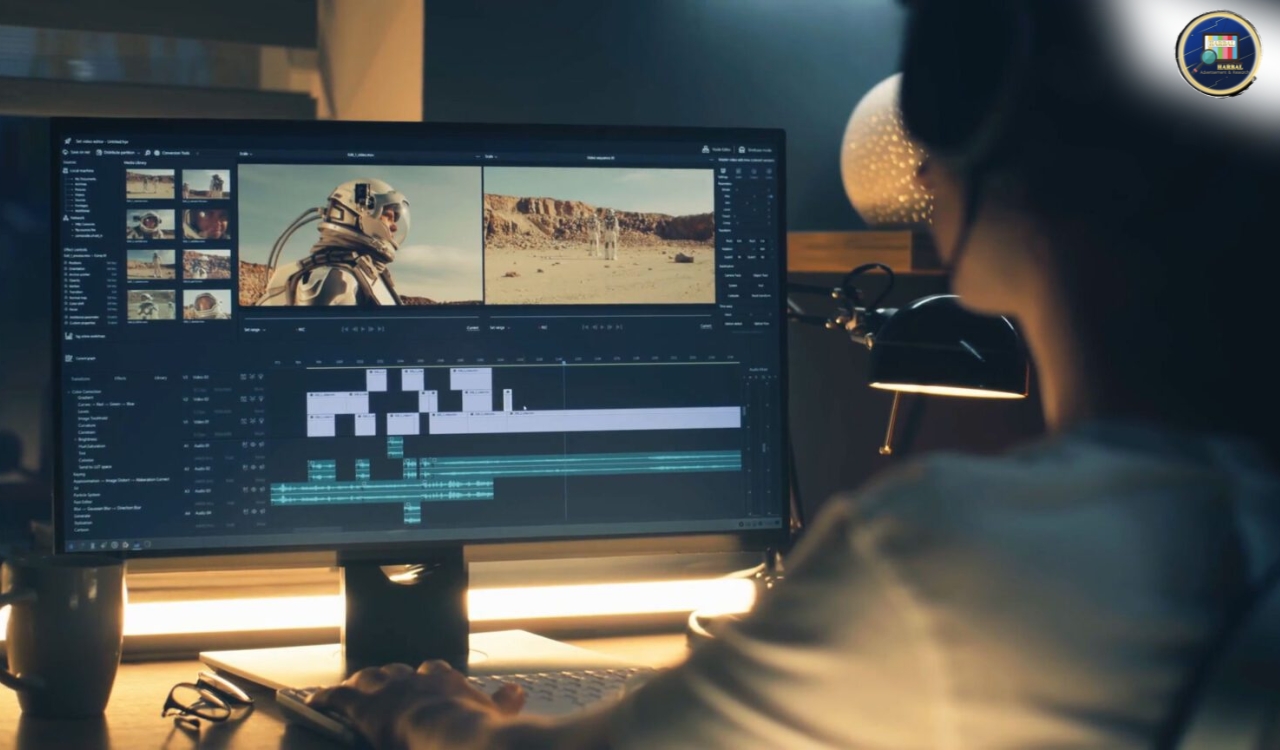Click the Camera Track button
1280x750 pixels.
(x=732, y=275)
